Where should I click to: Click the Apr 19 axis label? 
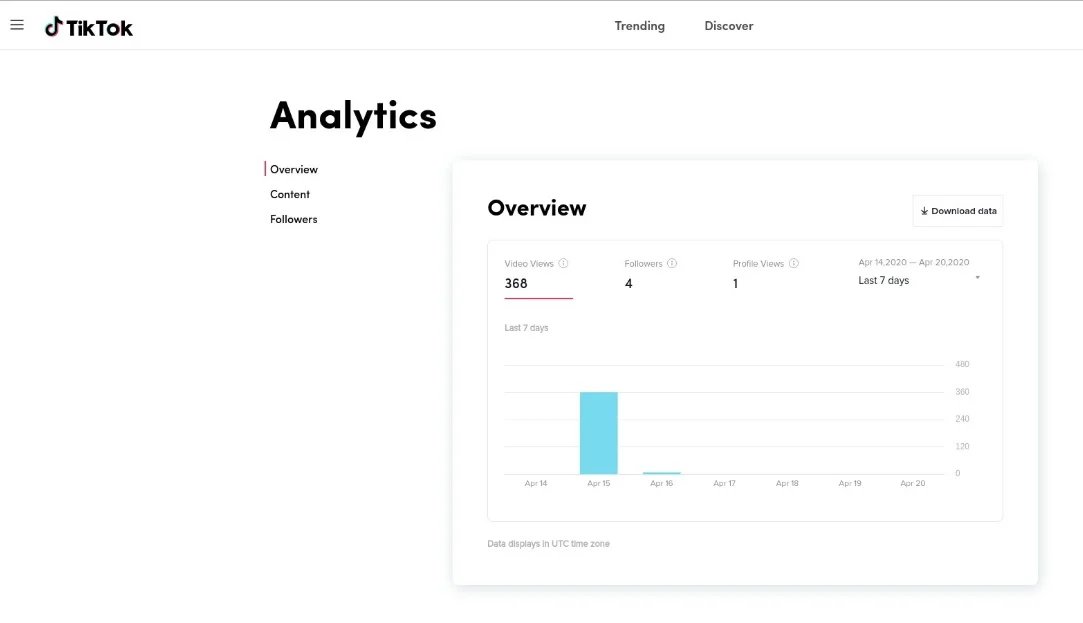pyautogui.click(x=850, y=483)
